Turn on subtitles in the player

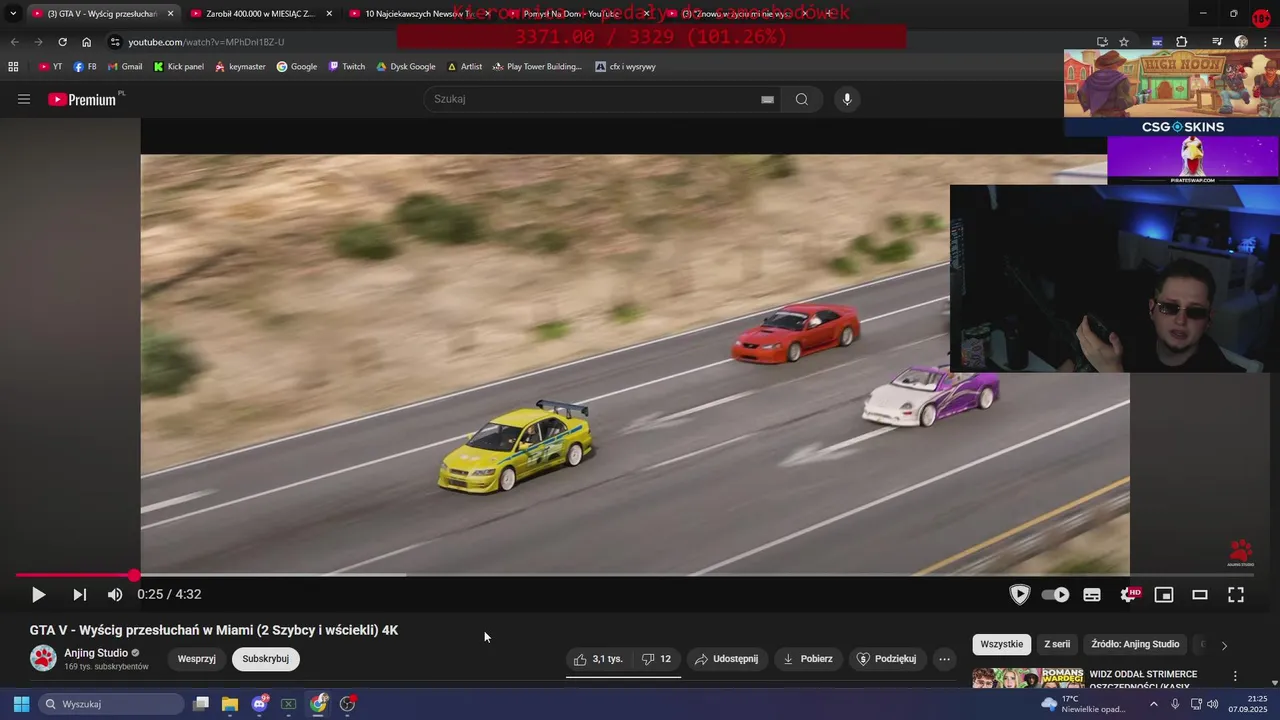pyautogui.click(x=1092, y=595)
